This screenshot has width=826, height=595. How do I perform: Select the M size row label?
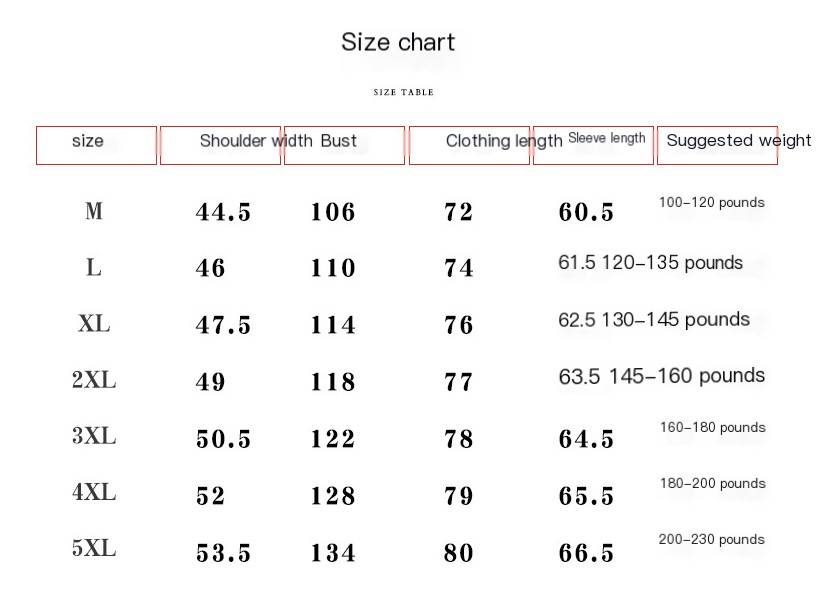94,211
